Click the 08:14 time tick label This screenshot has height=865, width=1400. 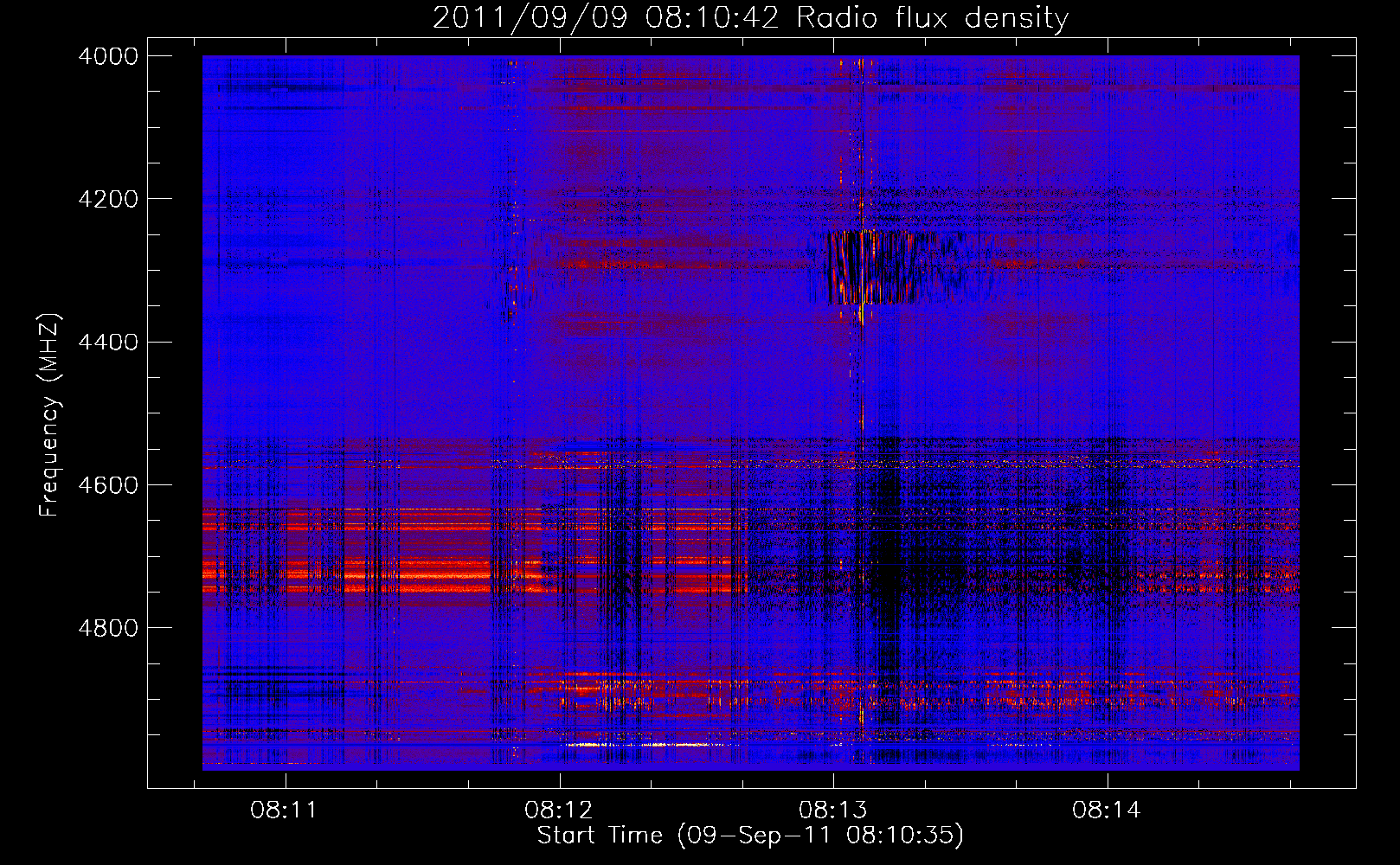[x=1106, y=810]
